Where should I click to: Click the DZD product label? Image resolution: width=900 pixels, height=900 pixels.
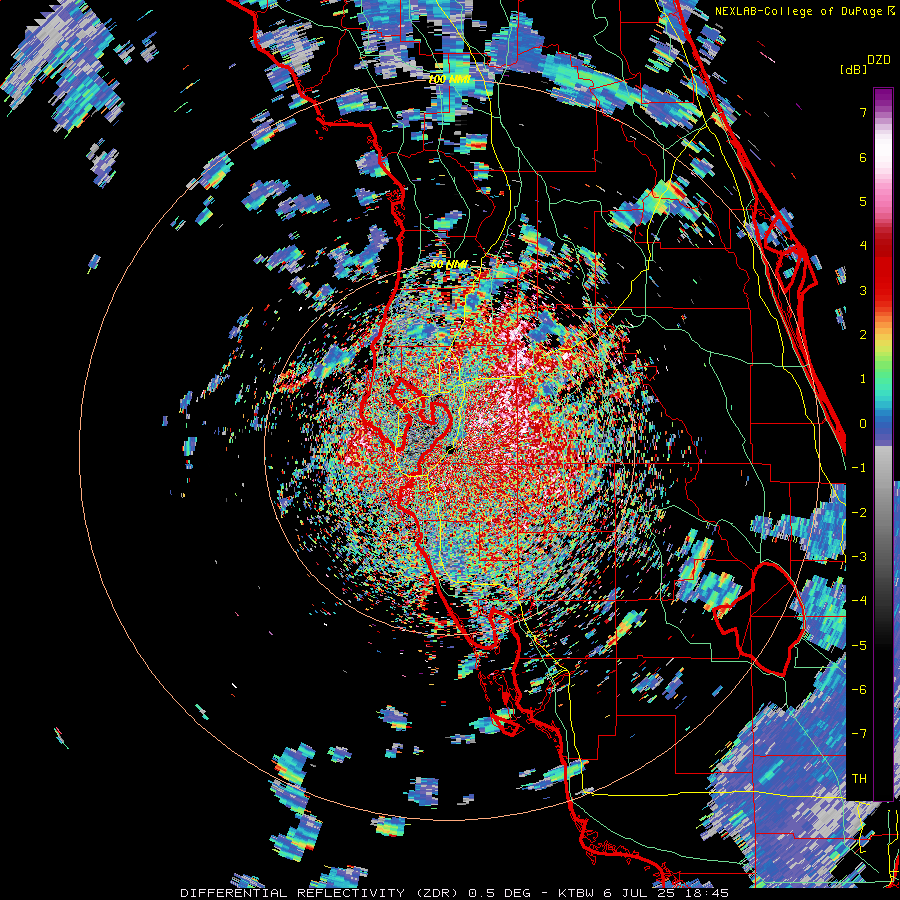(x=878, y=60)
